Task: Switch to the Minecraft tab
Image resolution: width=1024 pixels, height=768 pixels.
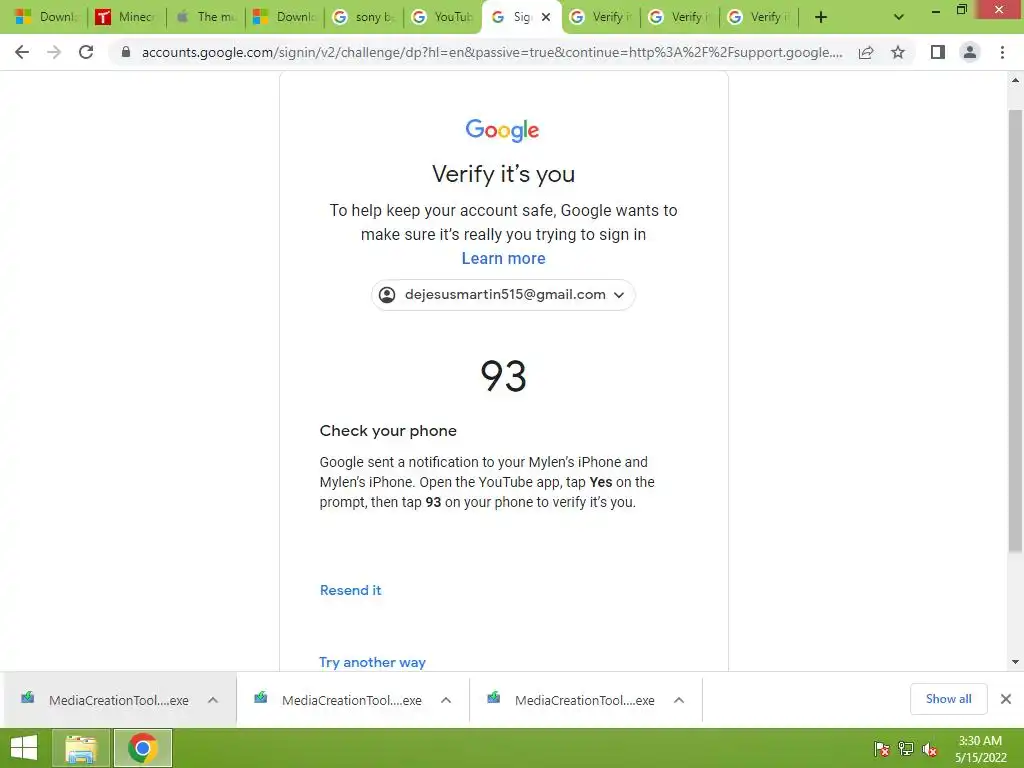Action: click(x=126, y=17)
